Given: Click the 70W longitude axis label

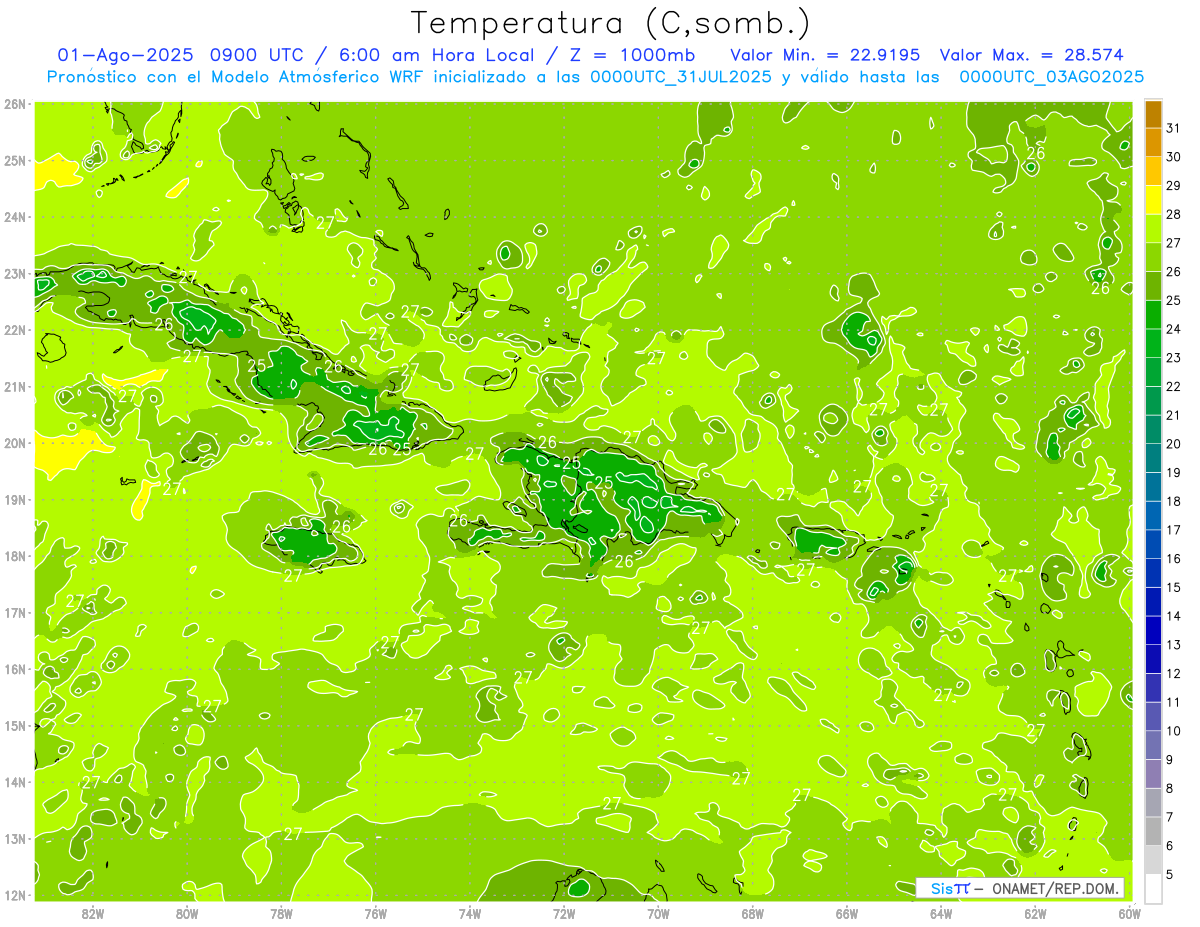Looking at the screenshot, I should [x=658, y=913].
